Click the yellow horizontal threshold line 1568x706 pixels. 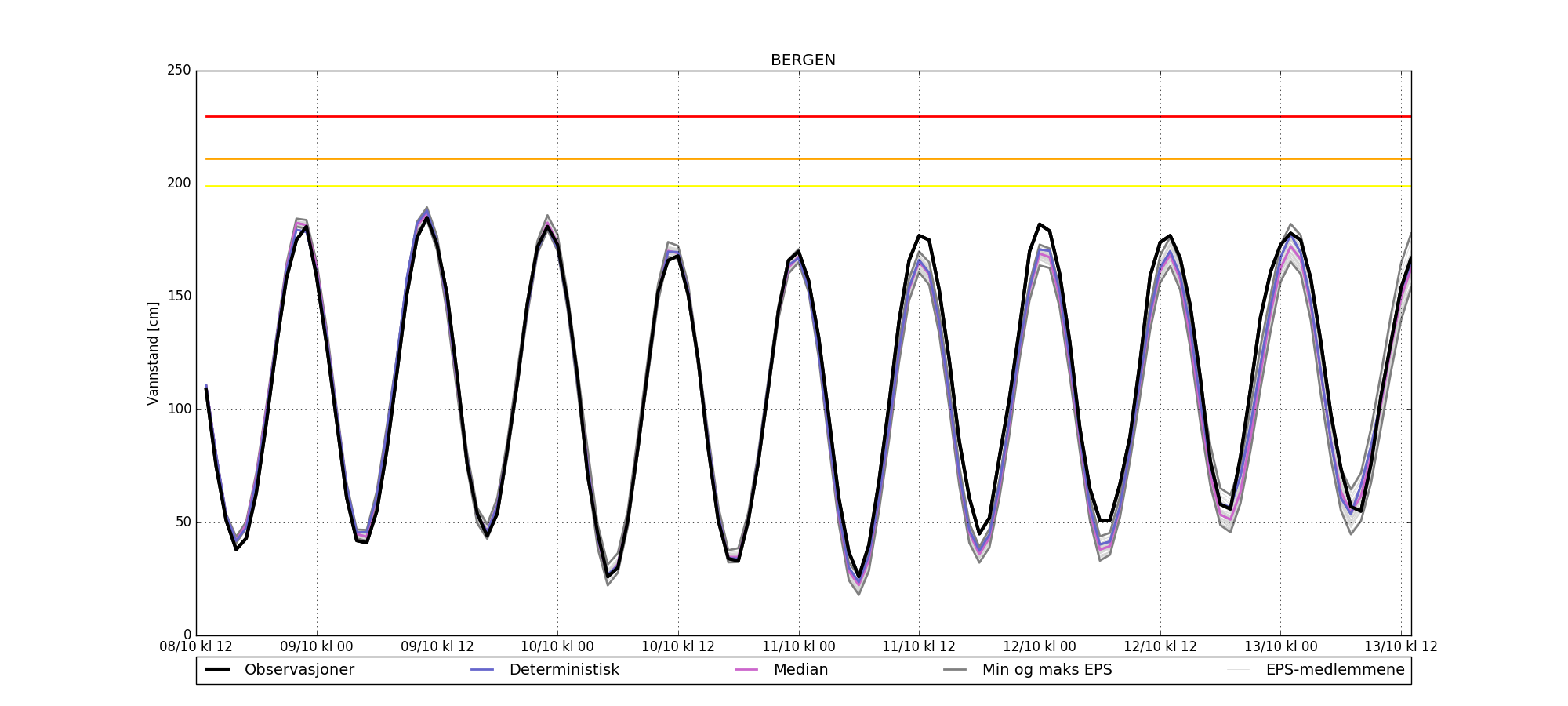pos(808,186)
